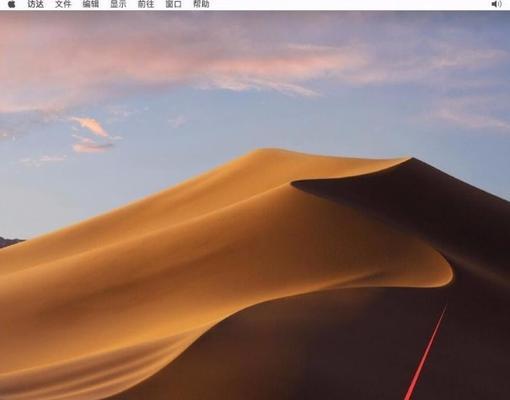Open the Apple logo menu
This screenshot has height=400, width=510.
click(x=11, y=4)
